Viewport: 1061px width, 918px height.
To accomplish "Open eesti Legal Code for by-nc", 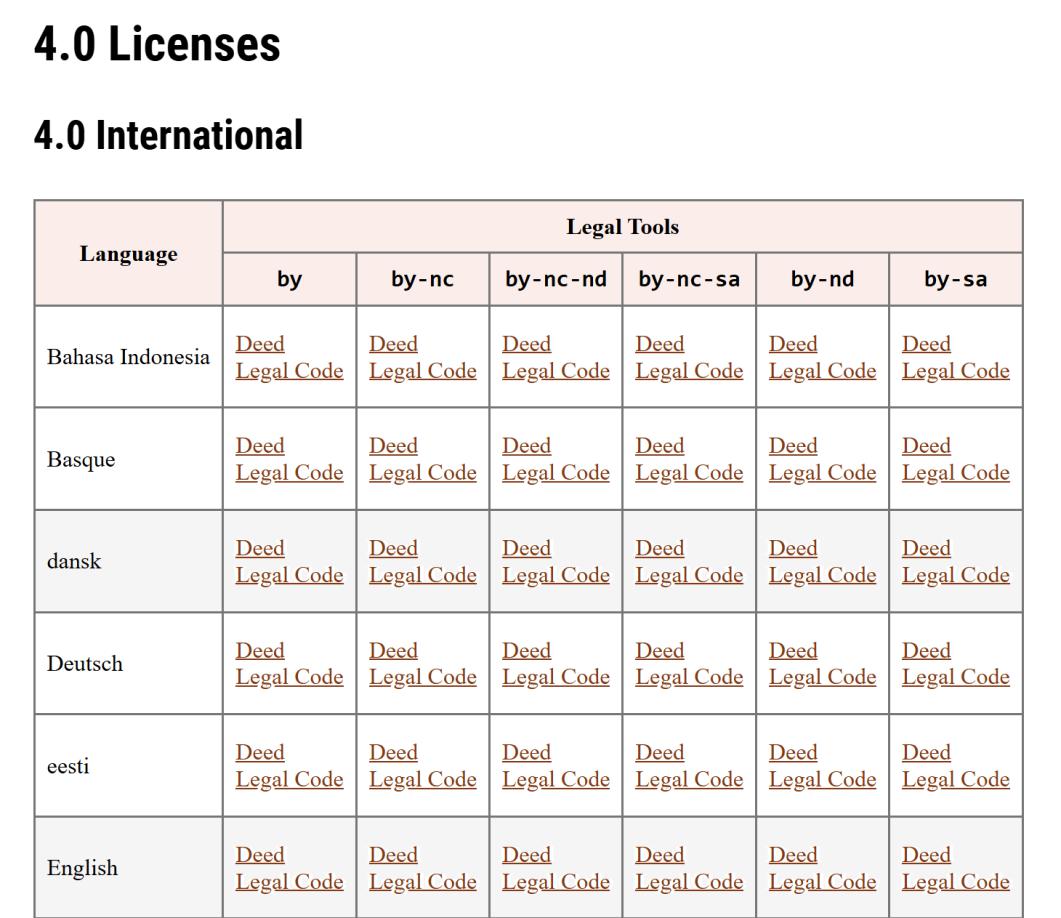I will pos(423,779).
